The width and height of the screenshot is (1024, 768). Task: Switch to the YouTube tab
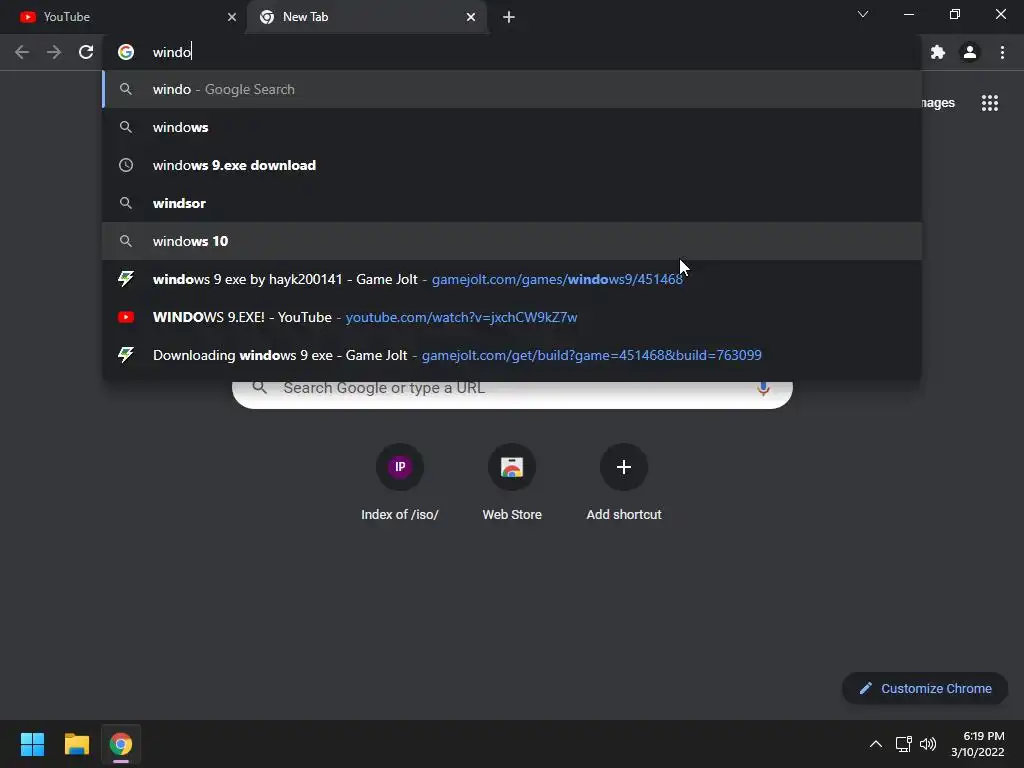(x=122, y=17)
